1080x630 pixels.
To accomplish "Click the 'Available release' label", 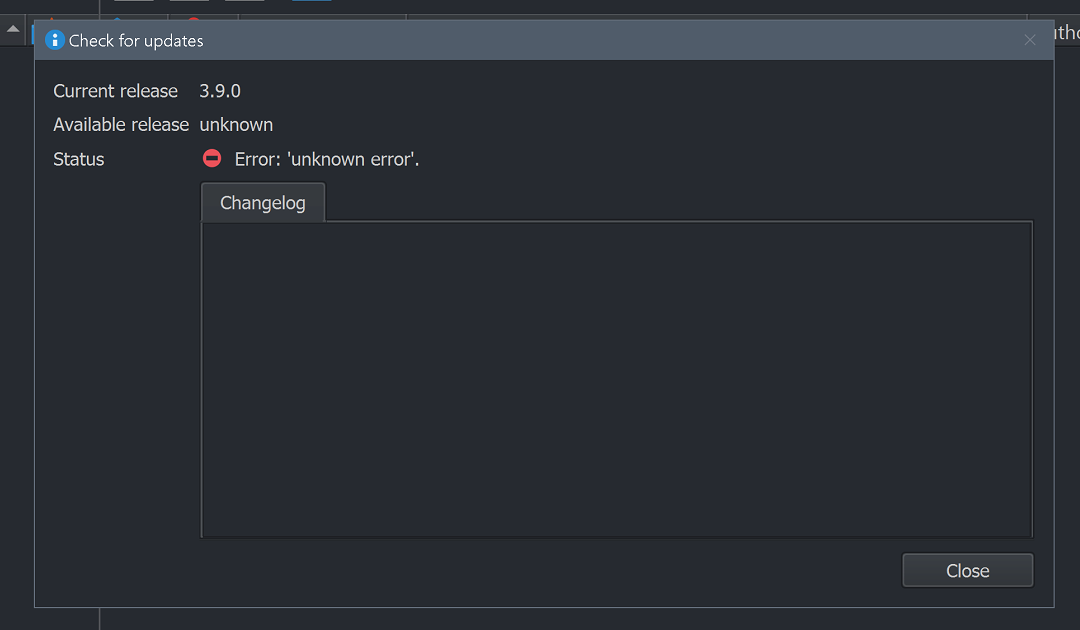I will click(x=121, y=125).
